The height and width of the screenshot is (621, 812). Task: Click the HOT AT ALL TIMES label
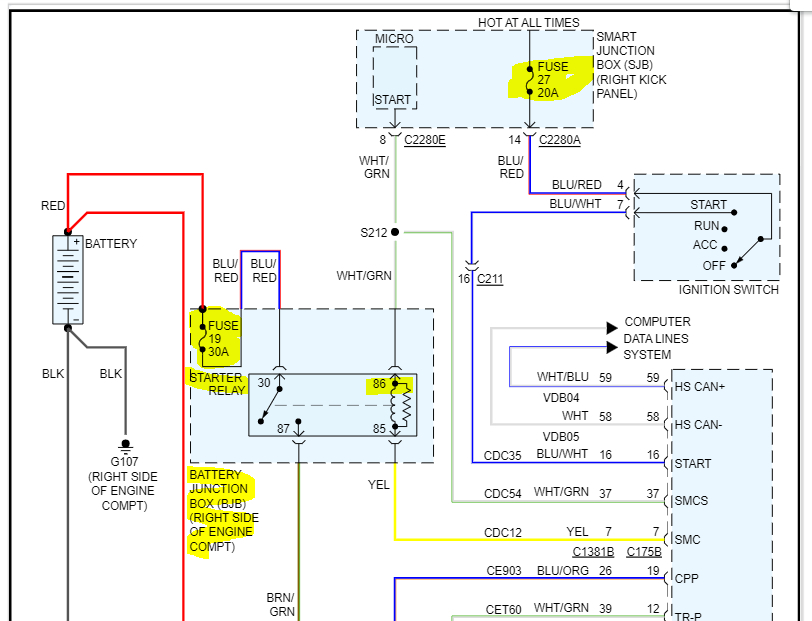[528, 23]
